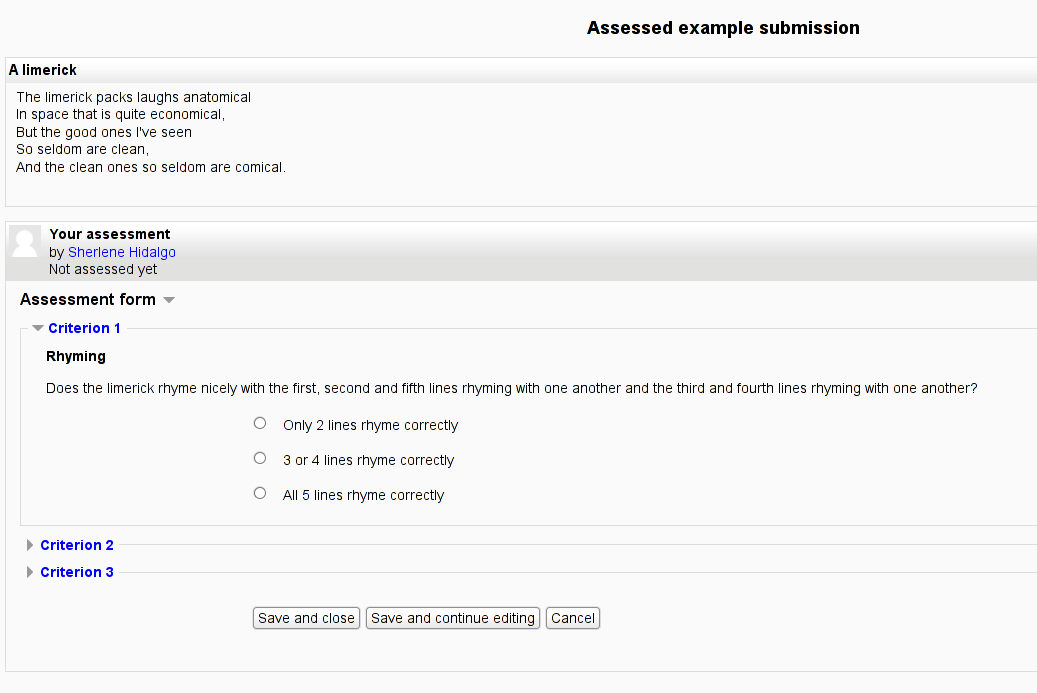Select 'Only 2 lines rhyme correctly'
The width and height of the screenshot is (1037, 693).
pos(260,423)
